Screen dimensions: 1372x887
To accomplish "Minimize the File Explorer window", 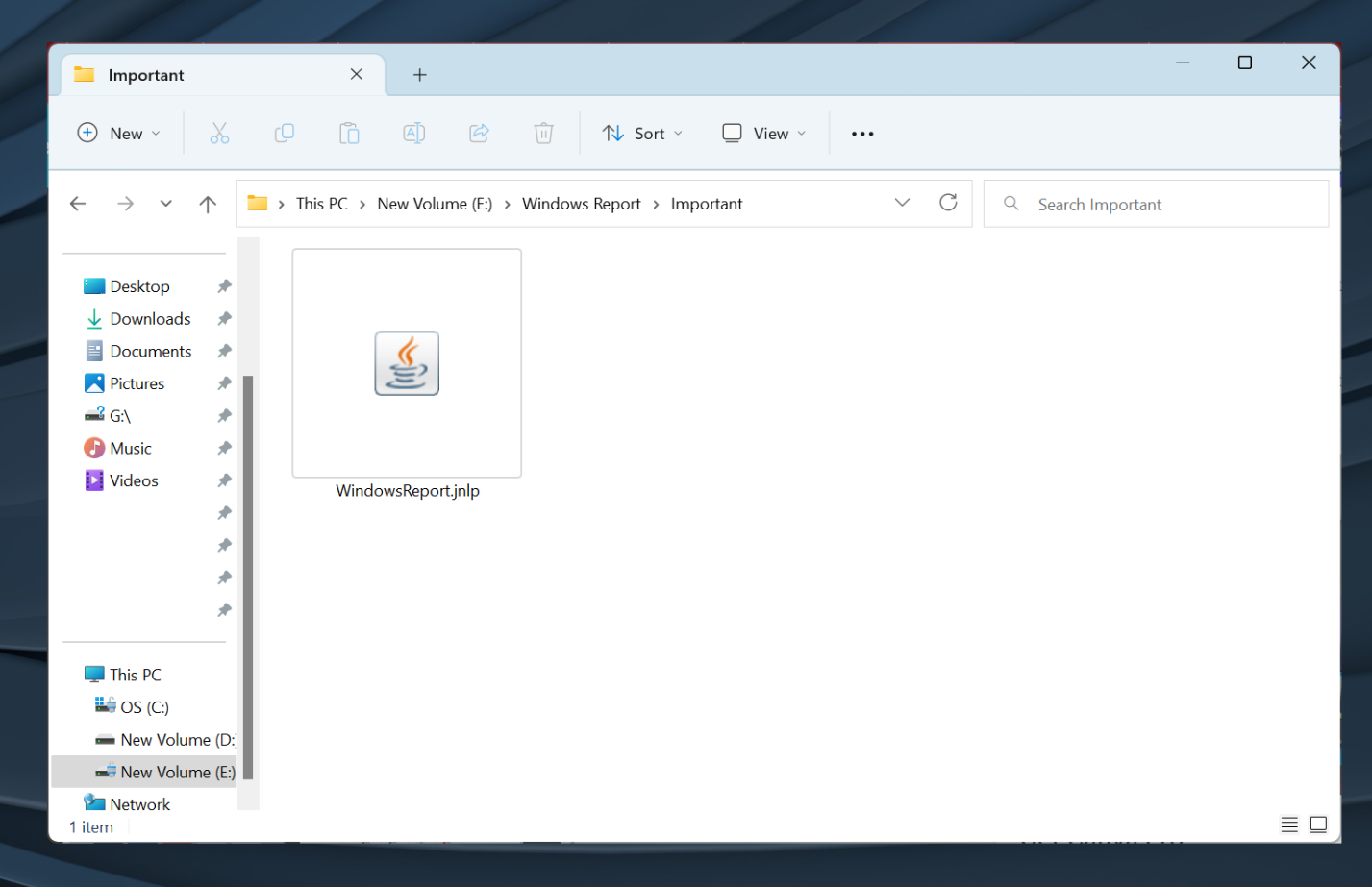I will [x=1183, y=62].
